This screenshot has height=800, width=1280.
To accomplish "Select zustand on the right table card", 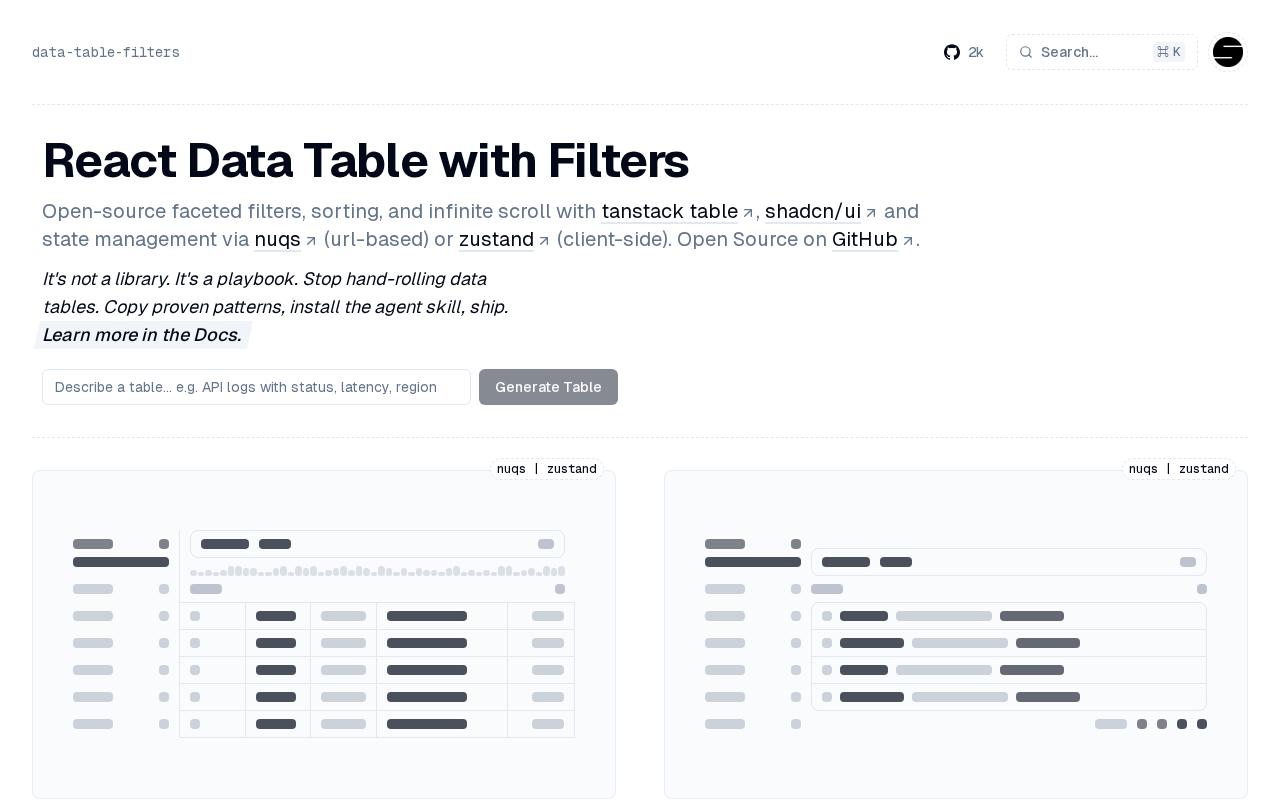I will click(1204, 469).
